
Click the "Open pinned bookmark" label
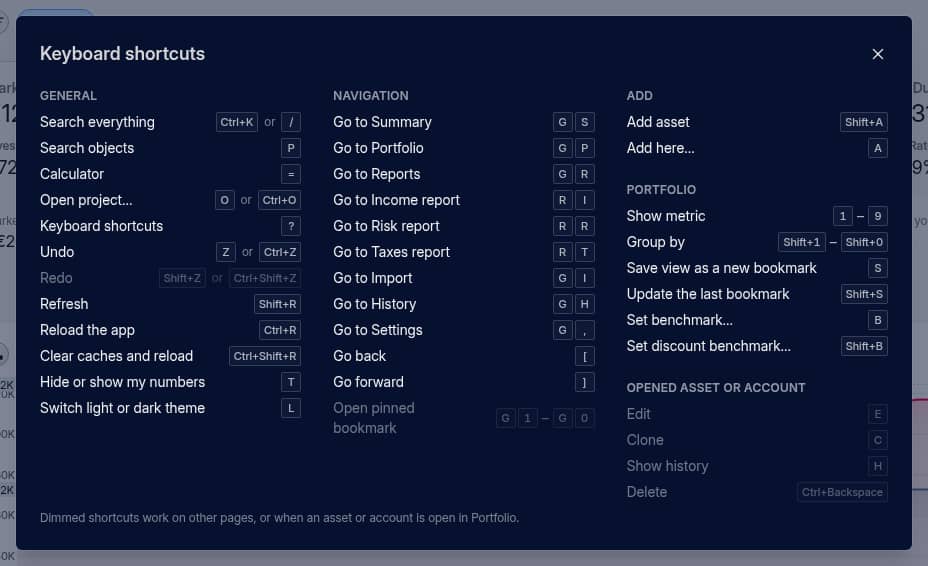pyautogui.click(x=374, y=418)
